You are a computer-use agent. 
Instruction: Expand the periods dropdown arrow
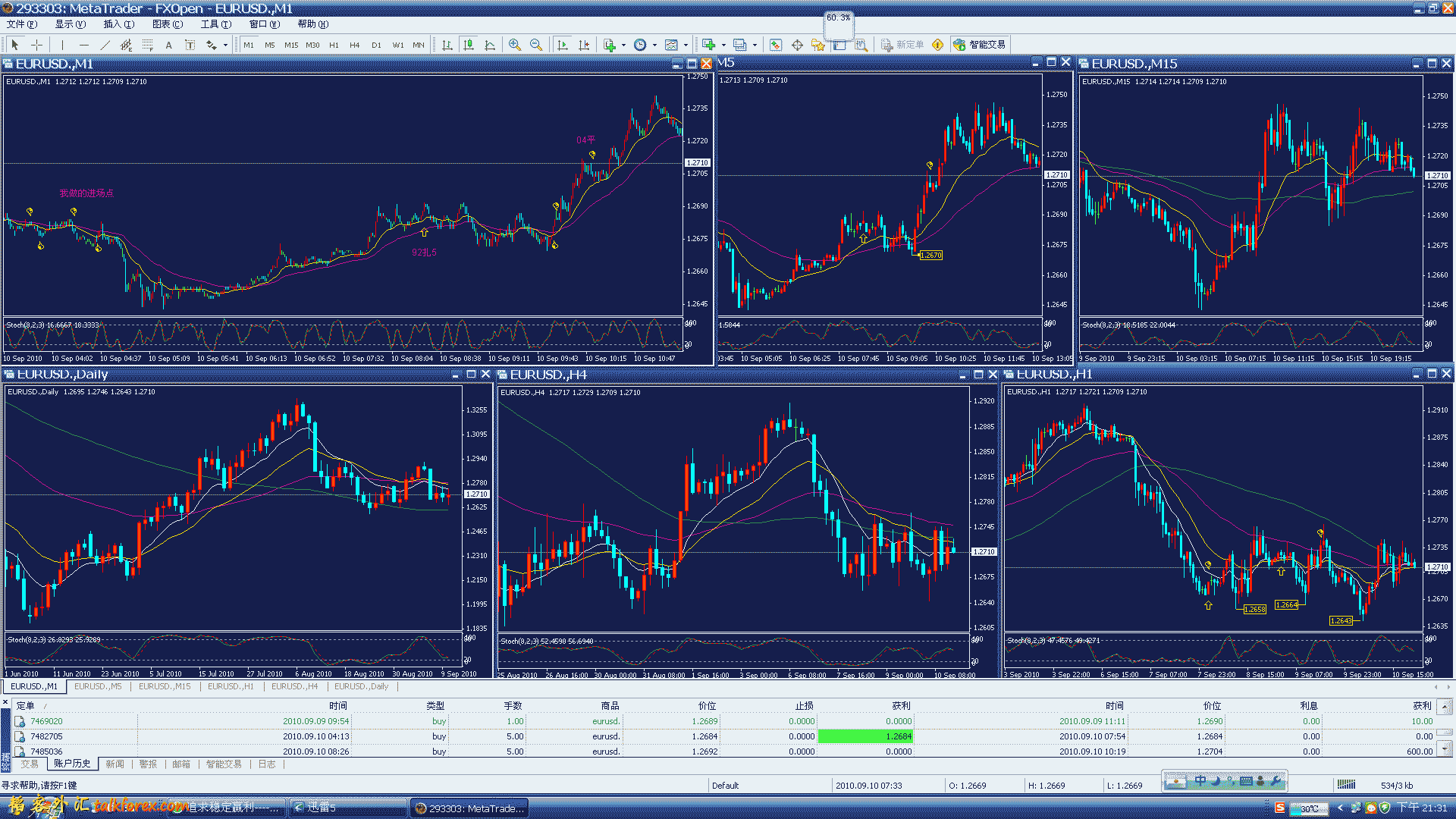pos(654,45)
